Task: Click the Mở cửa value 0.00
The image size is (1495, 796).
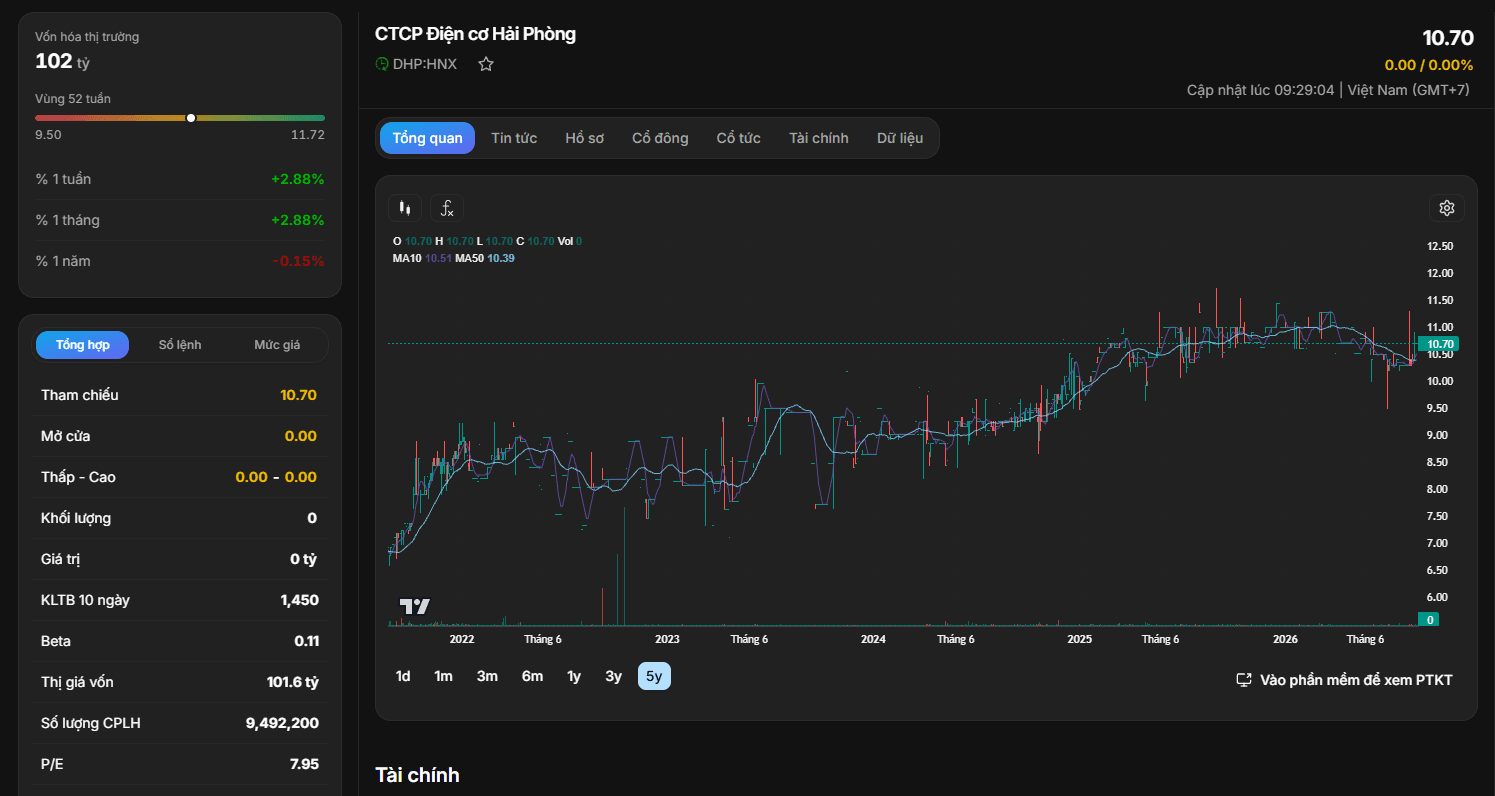Action: [x=301, y=436]
